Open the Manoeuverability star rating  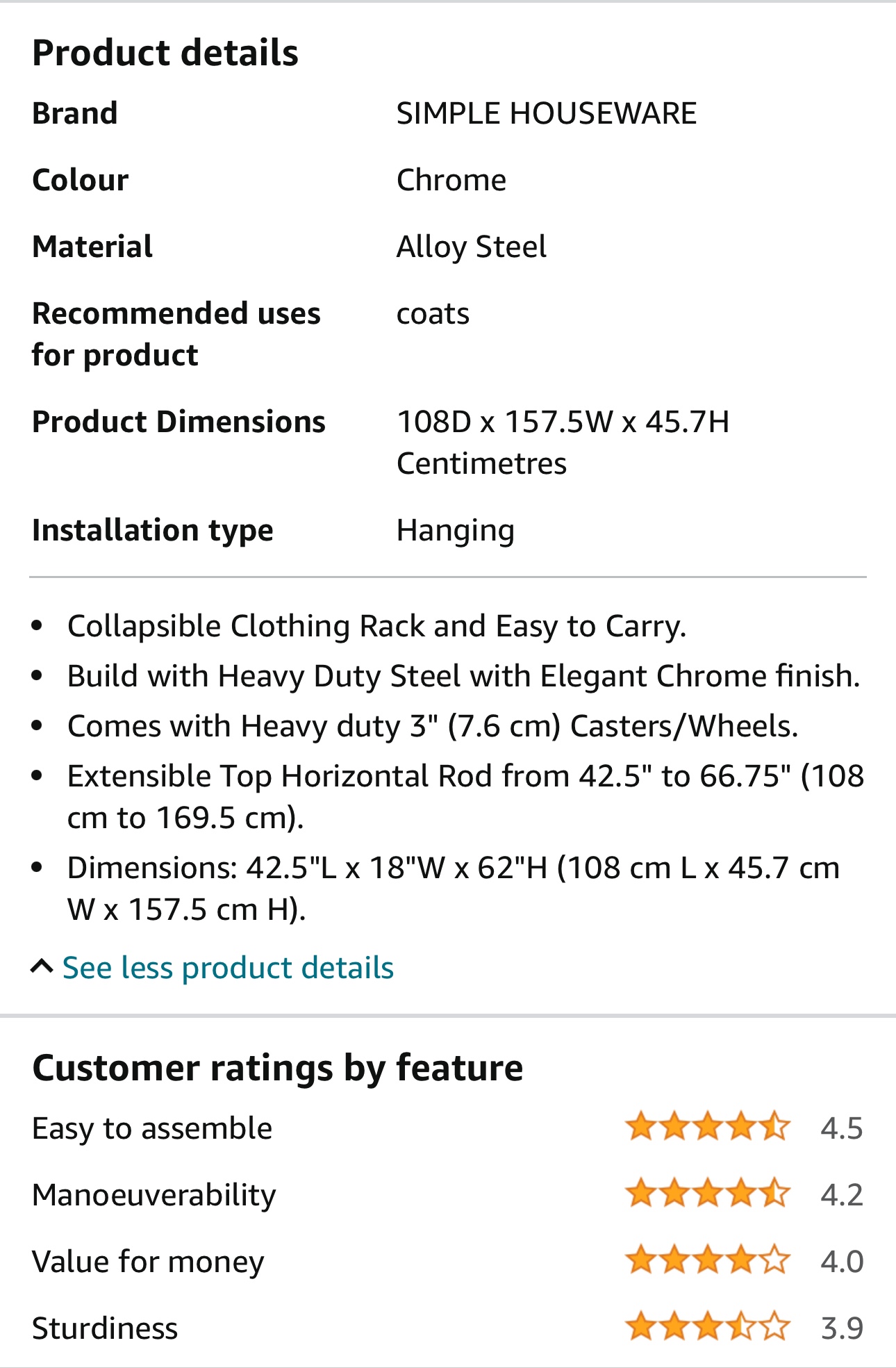(708, 1194)
